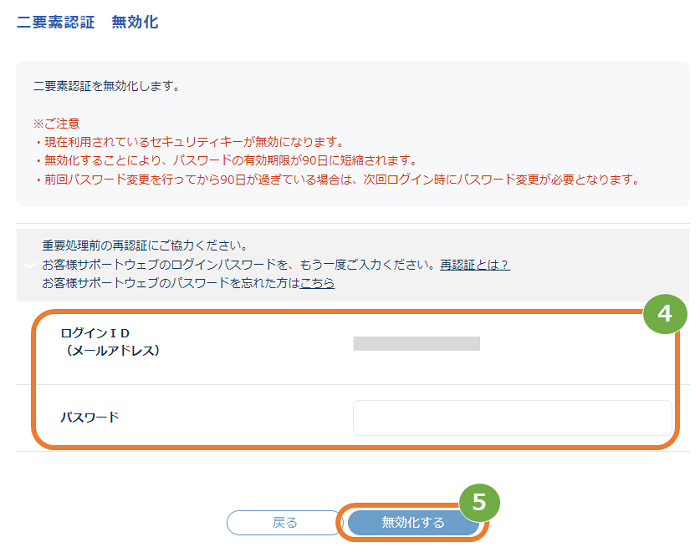Click the caution line on next-login password change

(x=337, y=179)
